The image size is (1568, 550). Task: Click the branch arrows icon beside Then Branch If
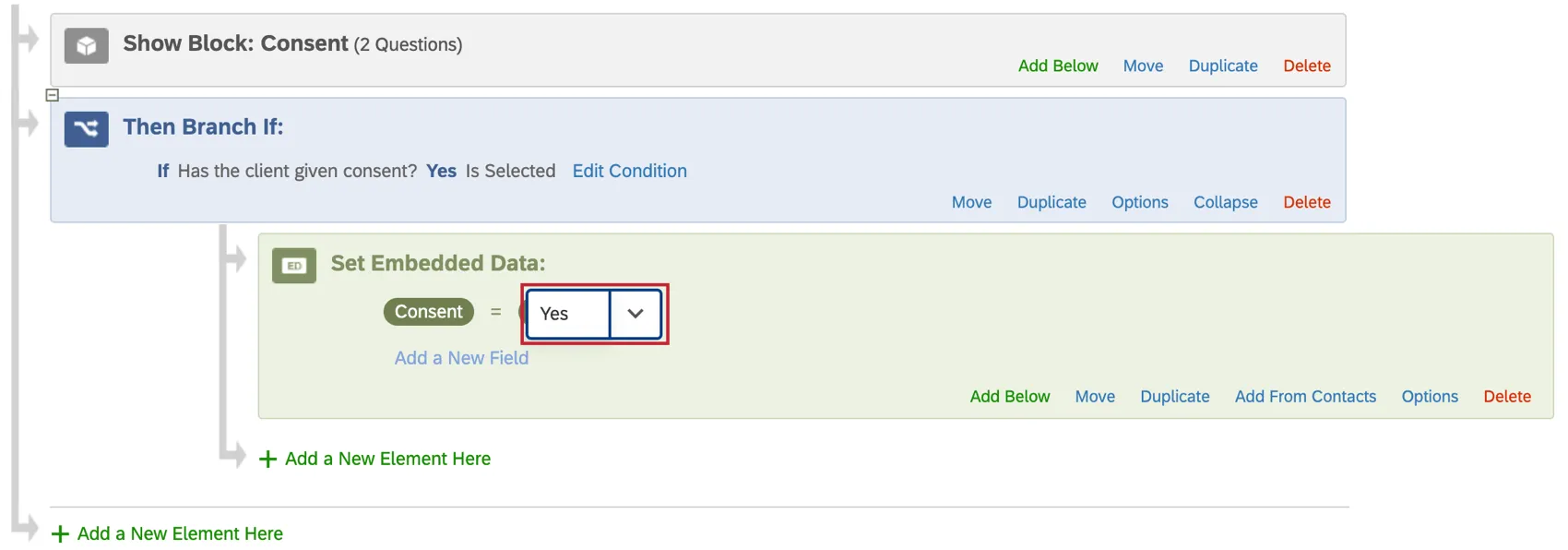[86, 128]
